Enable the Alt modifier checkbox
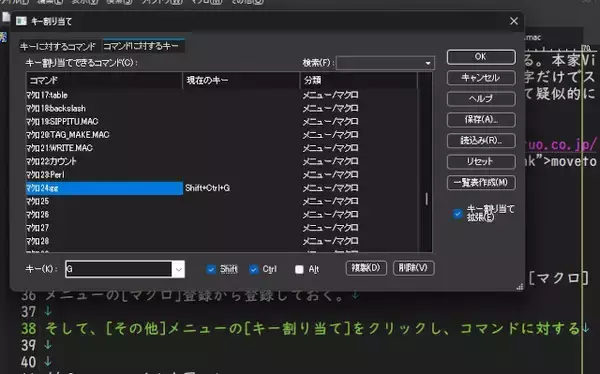This screenshot has width=600, height=374. point(299,269)
